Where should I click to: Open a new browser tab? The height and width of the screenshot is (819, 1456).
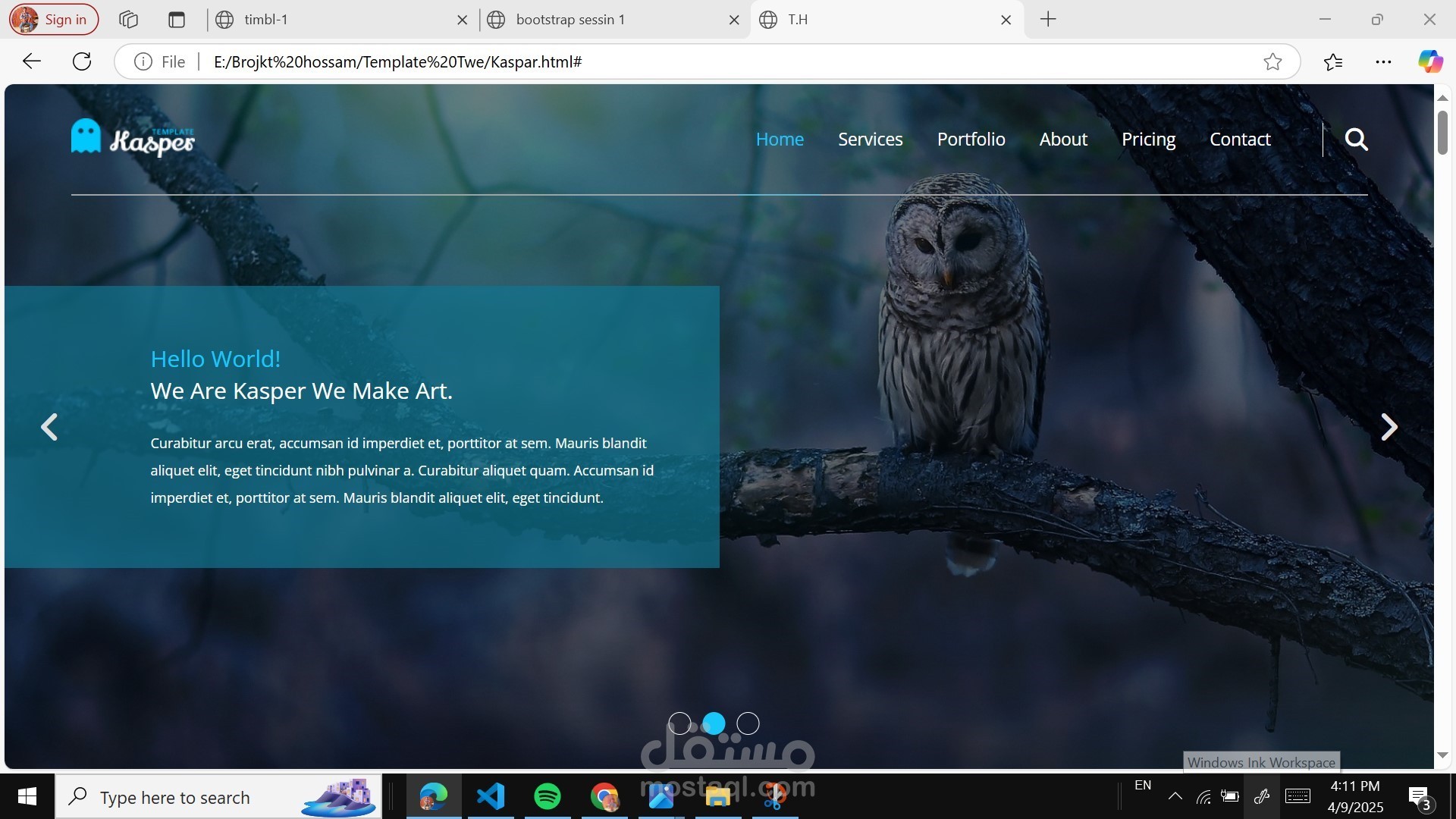click(1048, 20)
